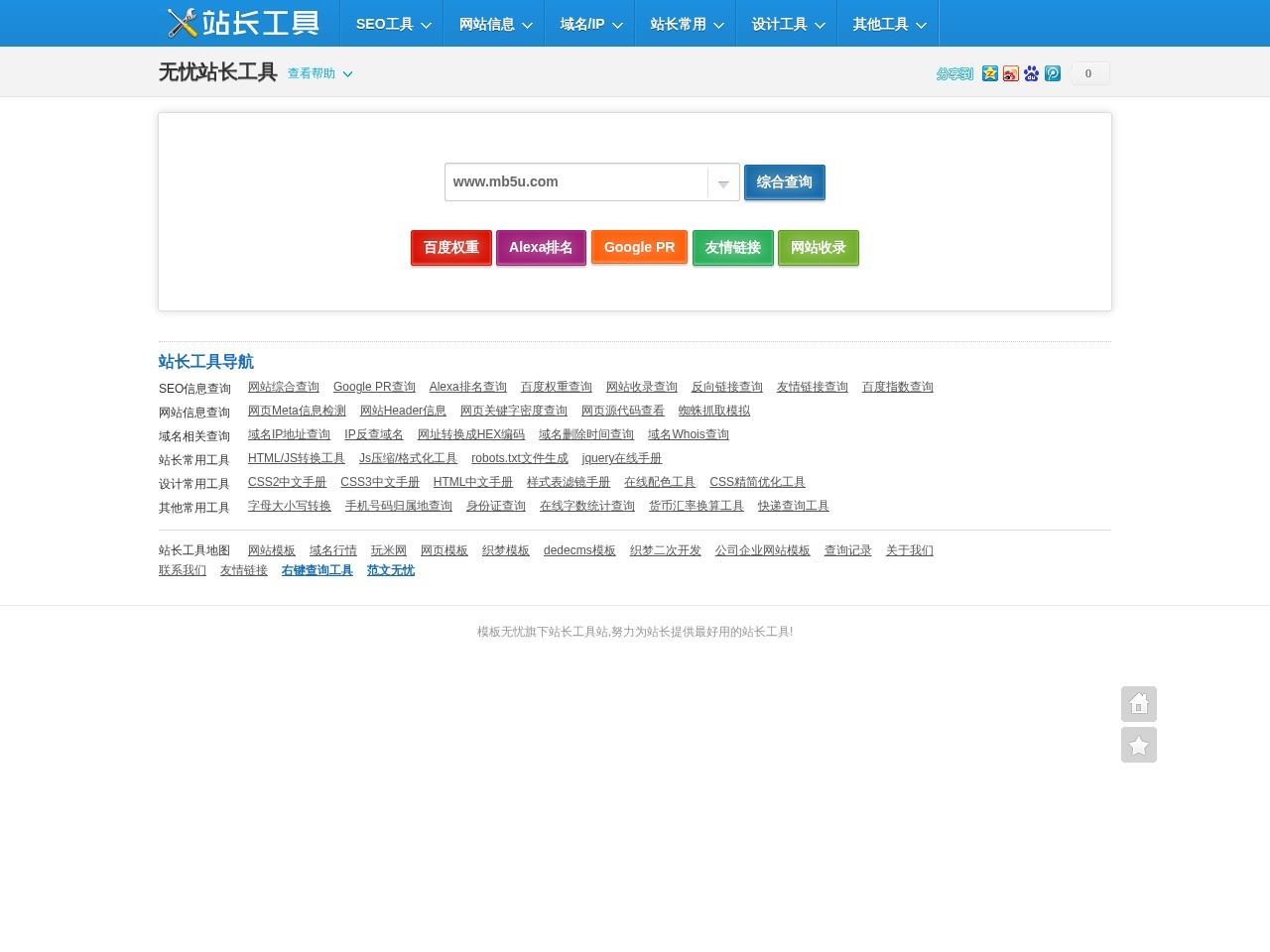Image resolution: width=1270 pixels, height=952 pixels.
Task: Open the 货币汇率换算工具 link
Action: click(697, 506)
